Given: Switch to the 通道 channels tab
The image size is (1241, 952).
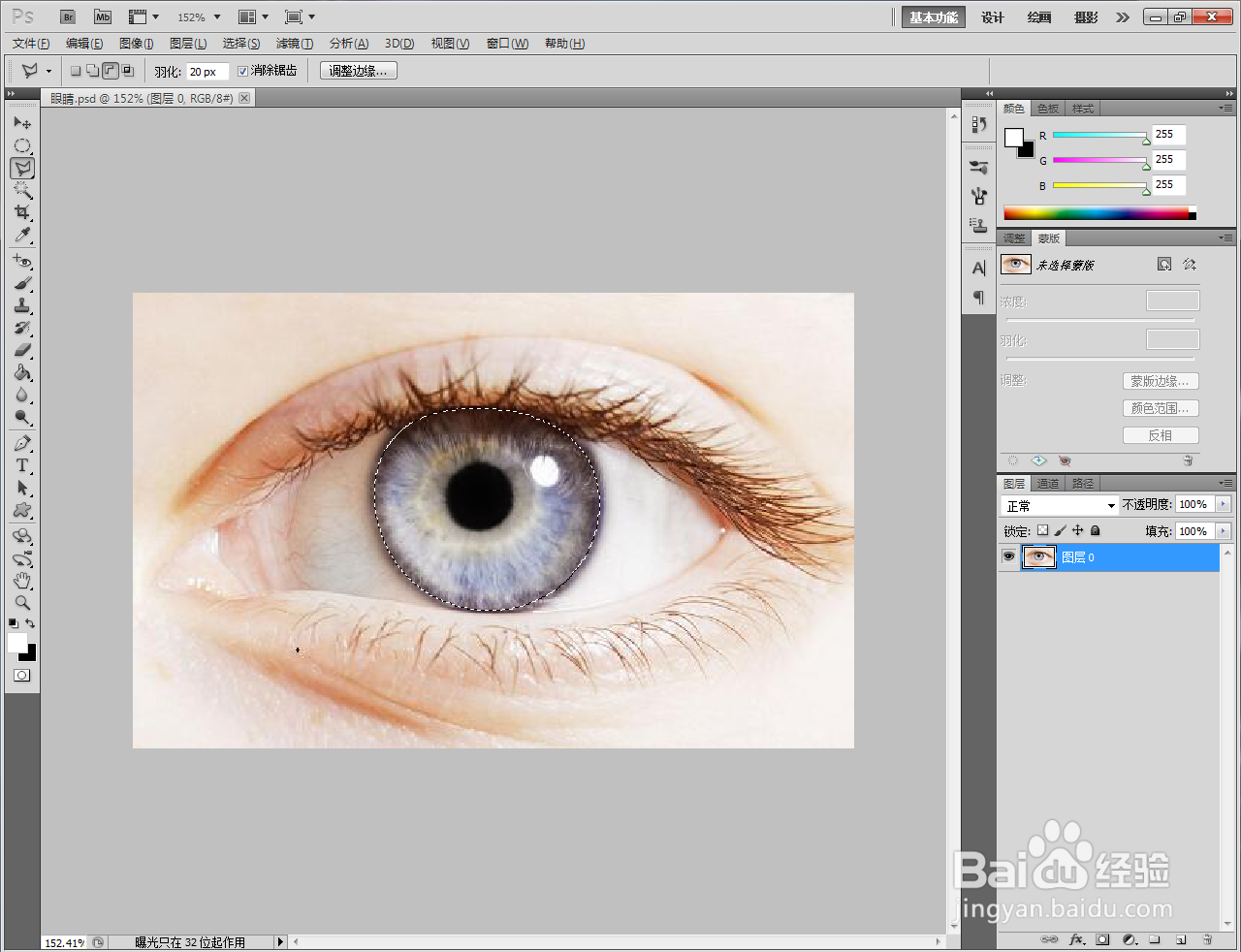Looking at the screenshot, I should point(1048,483).
